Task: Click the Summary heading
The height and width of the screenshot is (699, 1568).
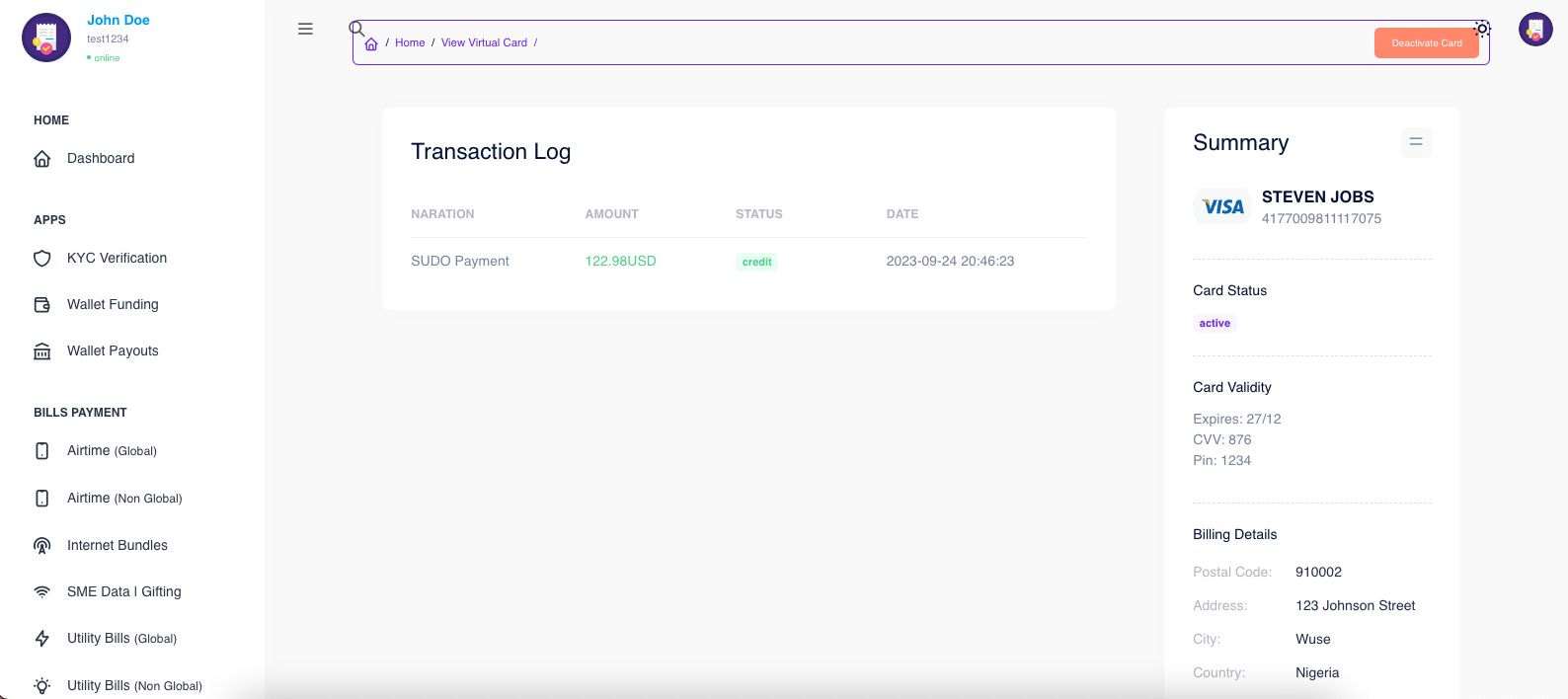Action: (x=1240, y=143)
